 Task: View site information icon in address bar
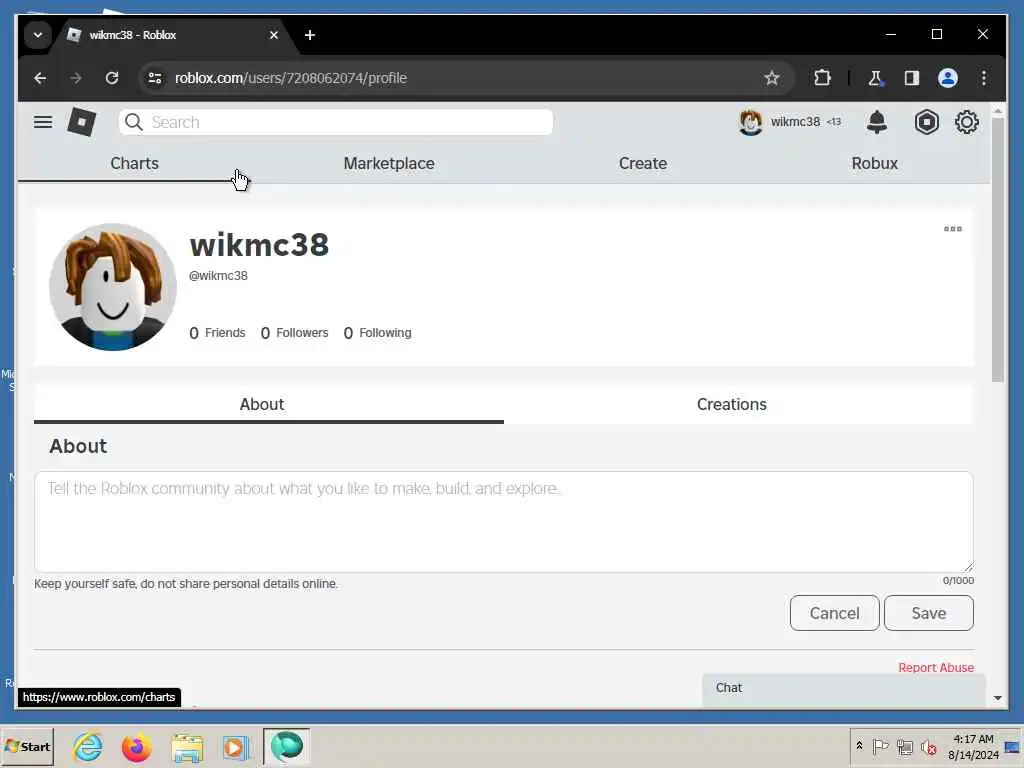pos(155,78)
